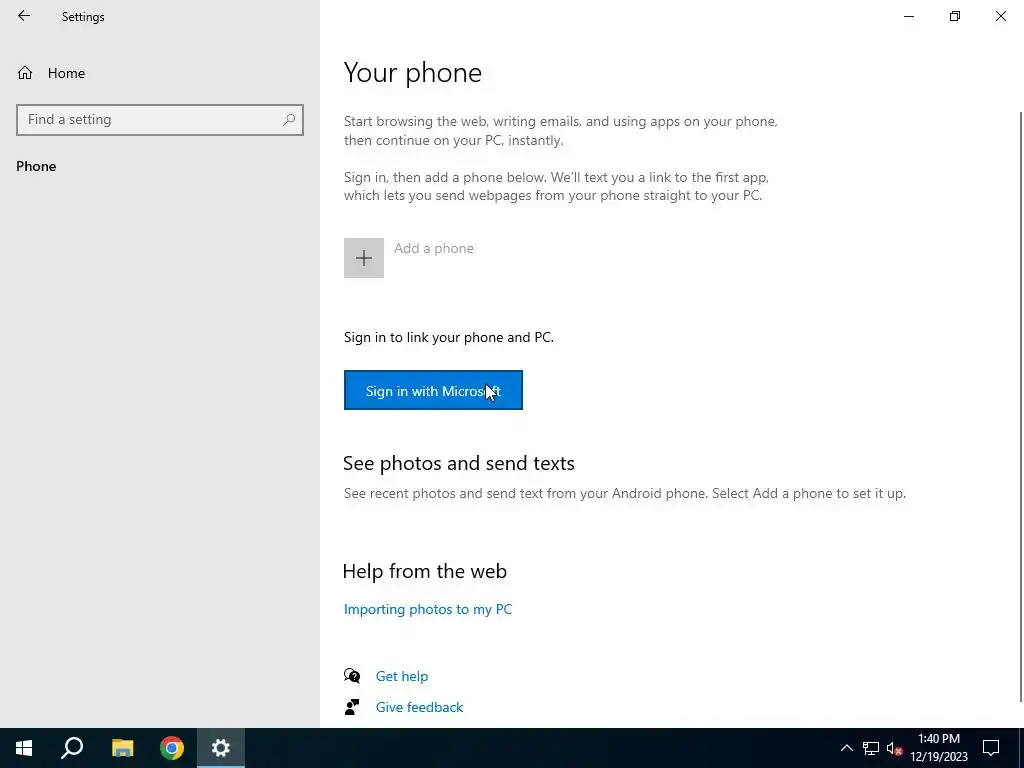
Task: Minimize the Settings window
Action: point(909,16)
